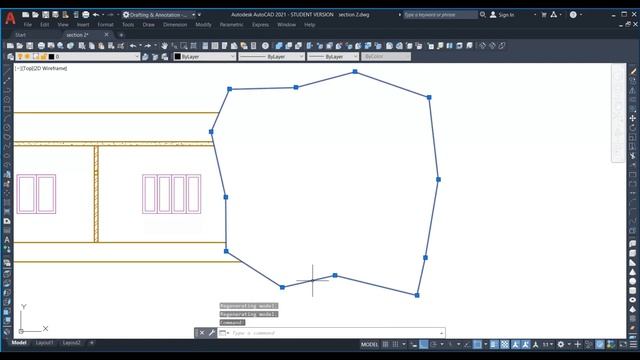
Task: Click the Plot printer icon in Standard toolbar
Action: tap(41, 46)
